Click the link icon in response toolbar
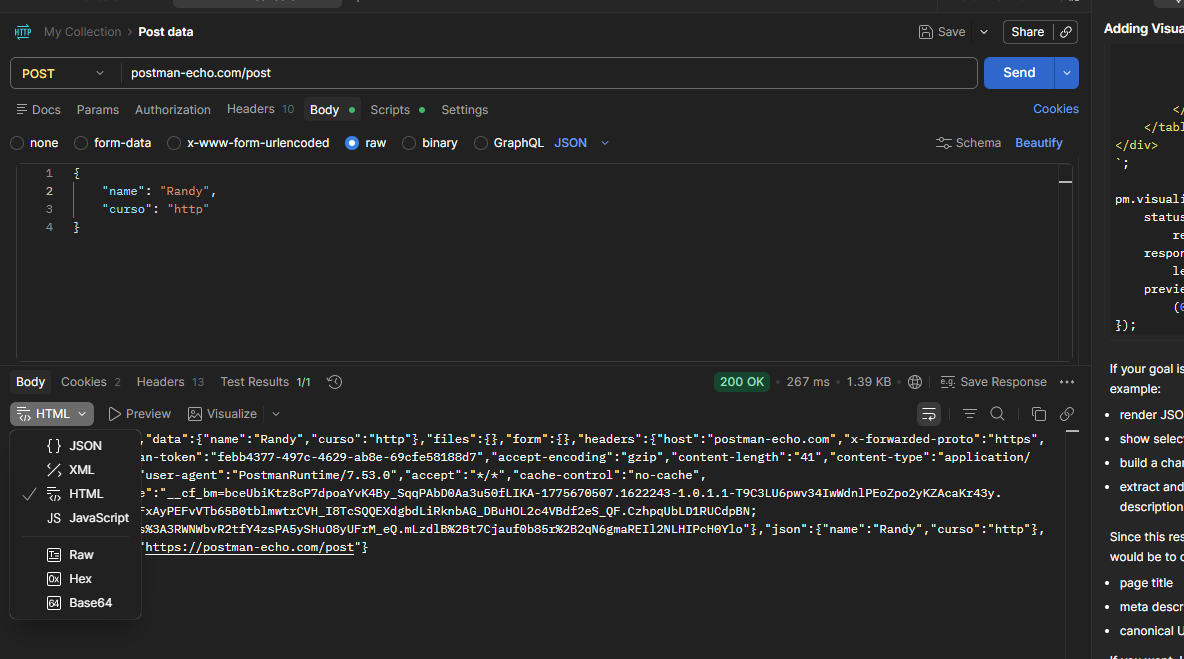 click(x=1067, y=414)
